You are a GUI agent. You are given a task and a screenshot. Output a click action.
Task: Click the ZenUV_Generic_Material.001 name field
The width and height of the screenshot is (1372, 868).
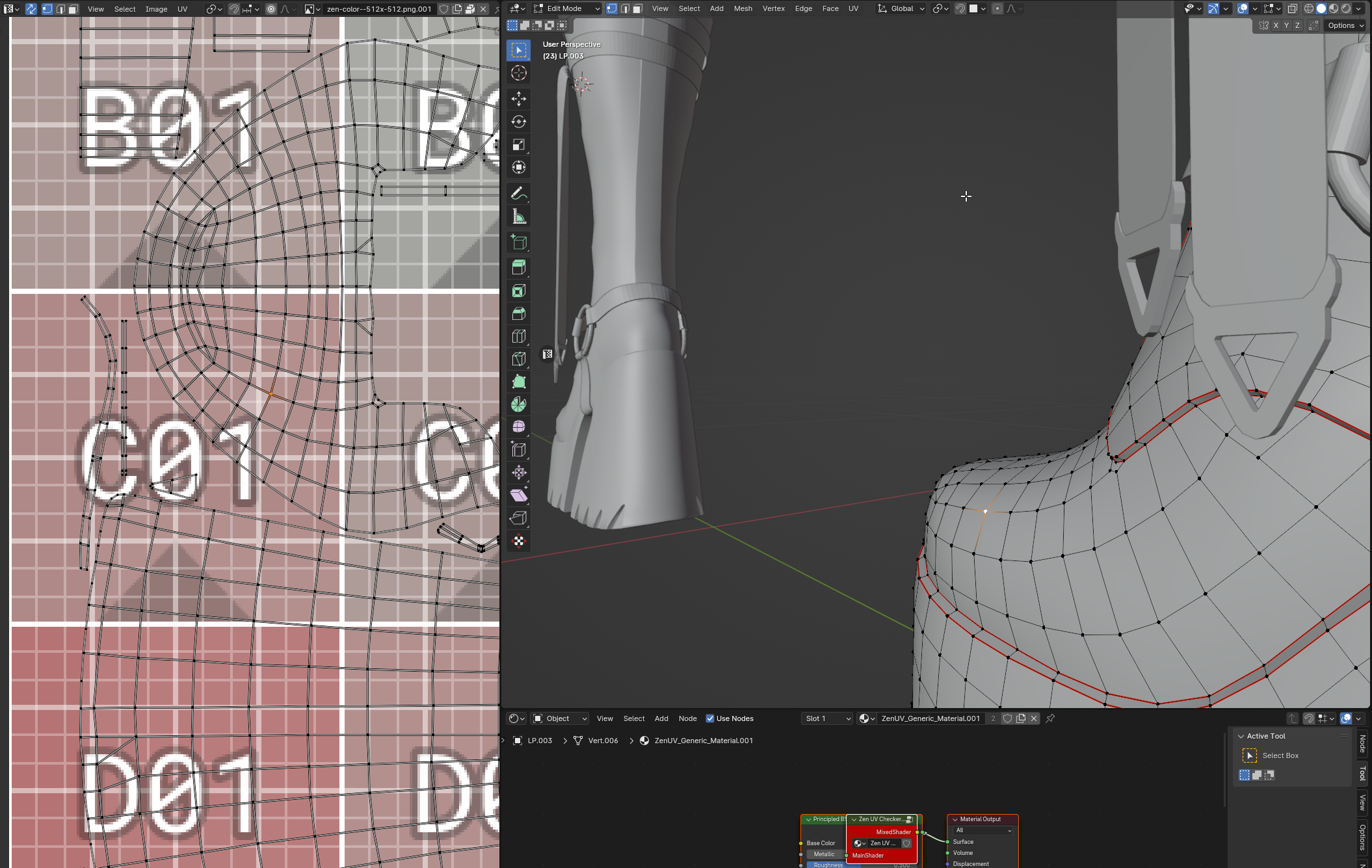click(x=930, y=718)
